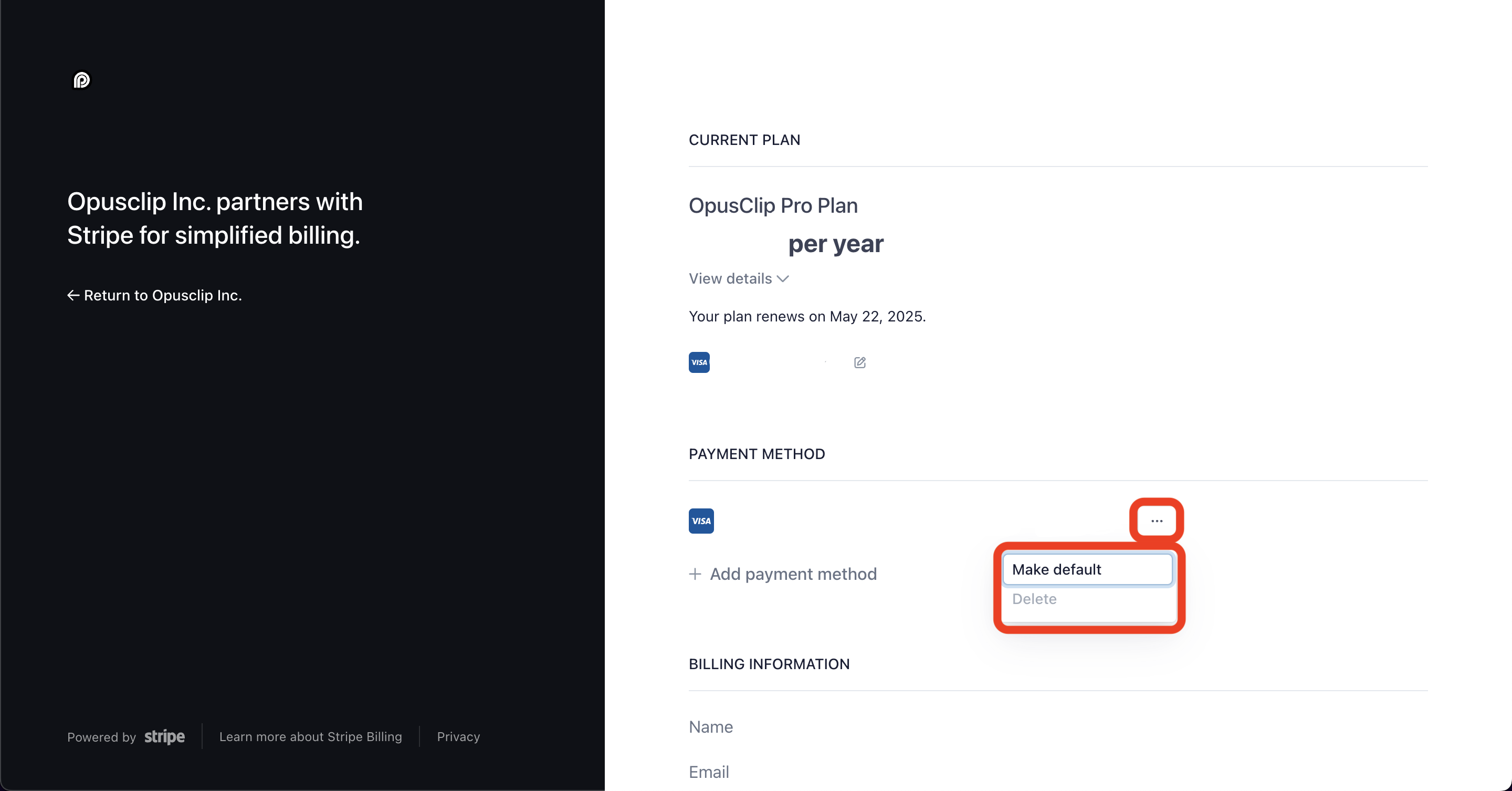Choose Make default from the menu
The height and width of the screenshot is (791, 1512).
[x=1088, y=569]
